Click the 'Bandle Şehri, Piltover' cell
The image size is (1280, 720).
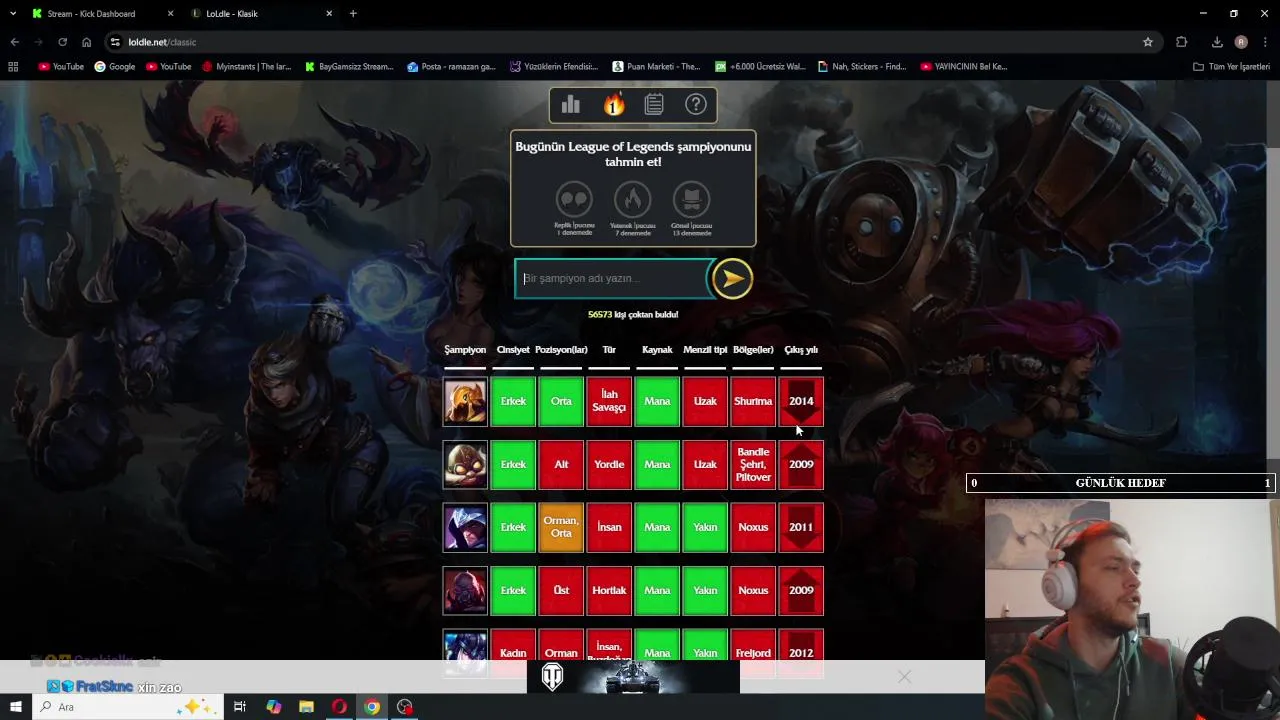pyautogui.click(x=753, y=465)
